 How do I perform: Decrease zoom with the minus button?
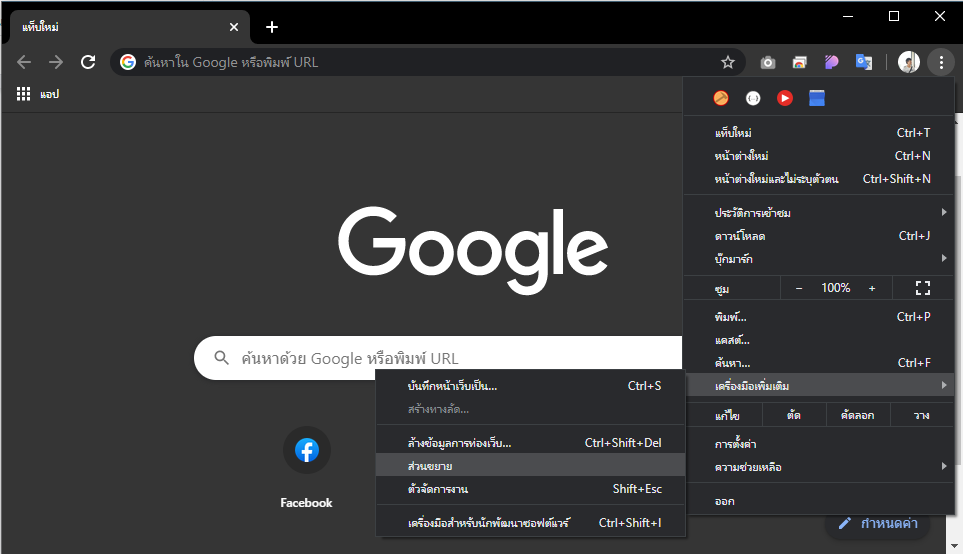tap(798, 288)
